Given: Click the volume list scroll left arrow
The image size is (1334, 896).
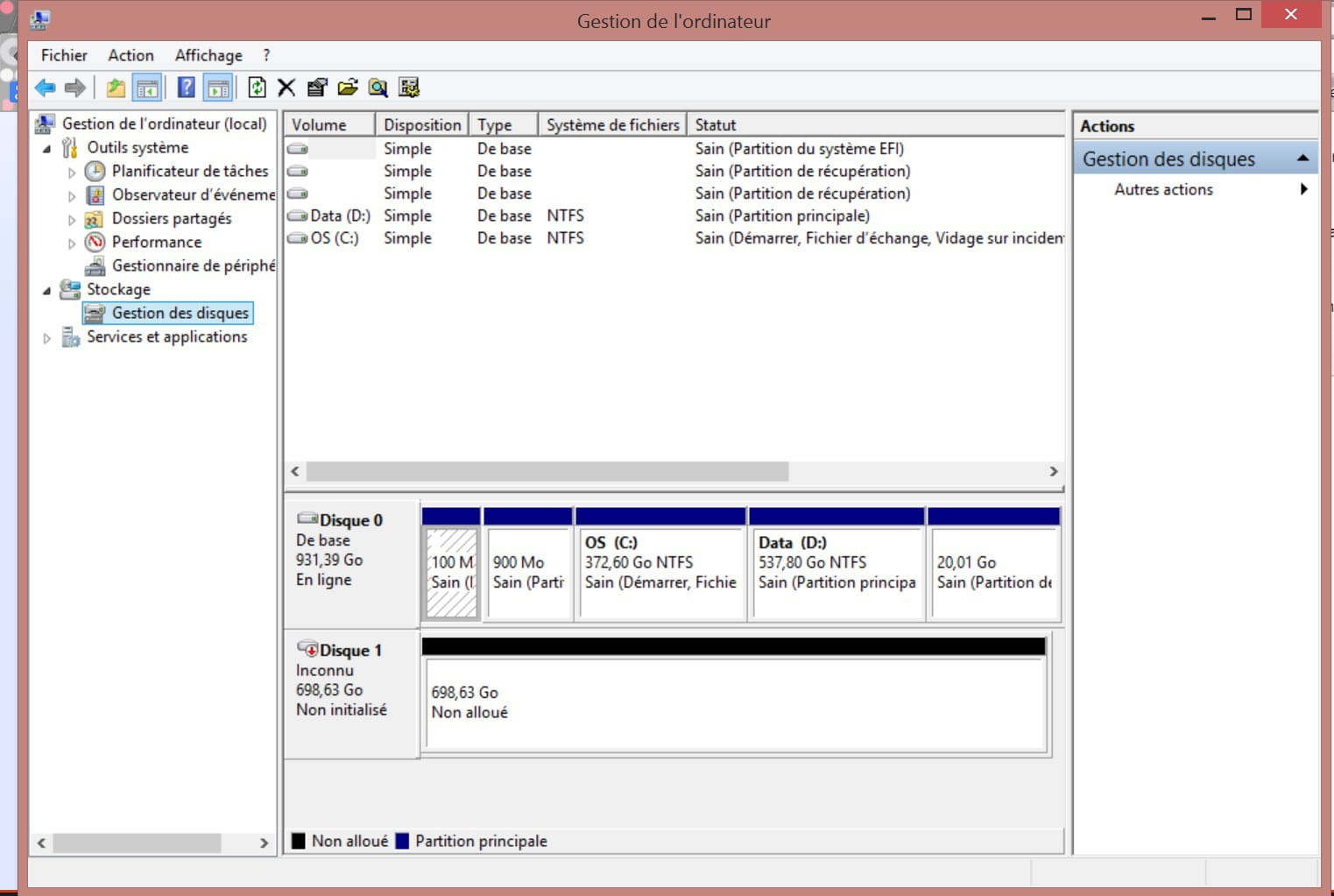Looking at the screenshot, I should [295, 471].
